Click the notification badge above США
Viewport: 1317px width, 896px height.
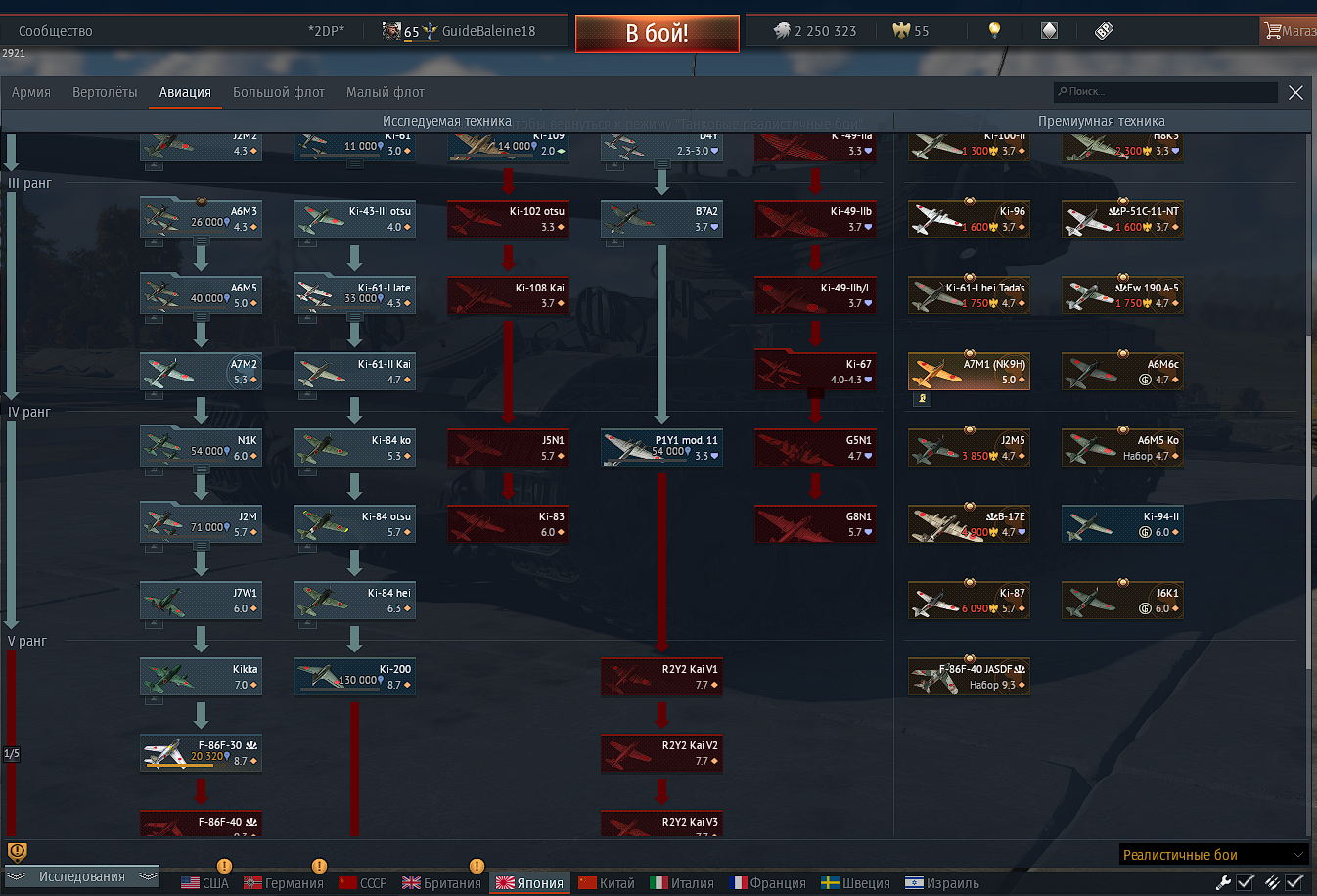point(224,866)
